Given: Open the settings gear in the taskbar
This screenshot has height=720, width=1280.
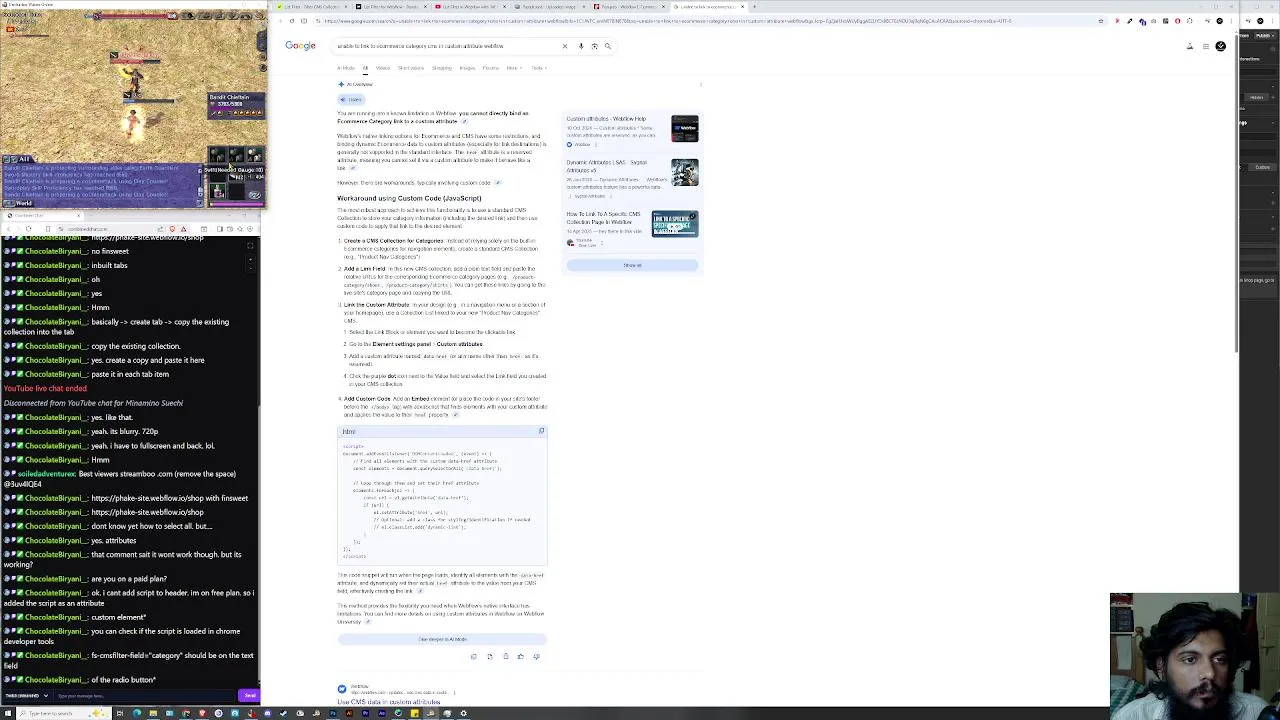Looking at the screenshot, I should [463, 713].
